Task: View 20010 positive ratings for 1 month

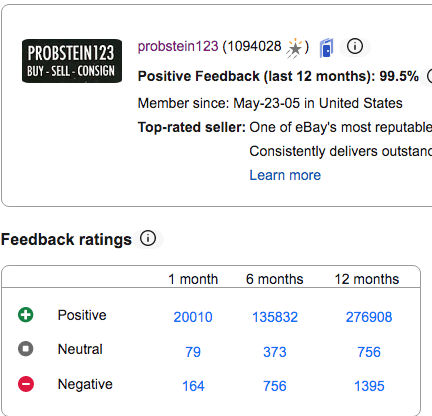Action: tap(193, 317)
